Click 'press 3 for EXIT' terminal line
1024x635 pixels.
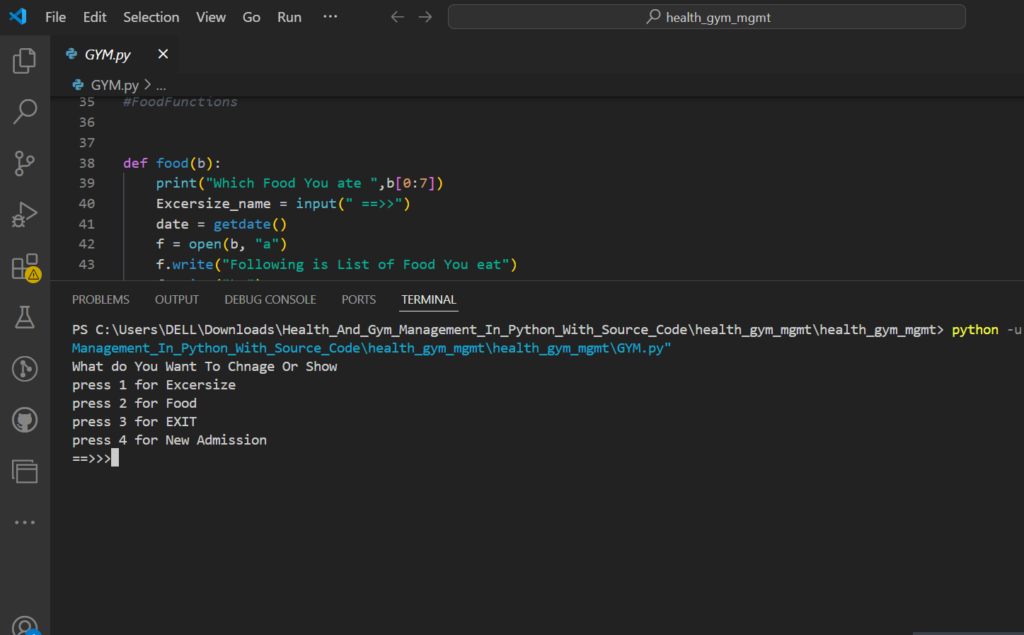135,422
